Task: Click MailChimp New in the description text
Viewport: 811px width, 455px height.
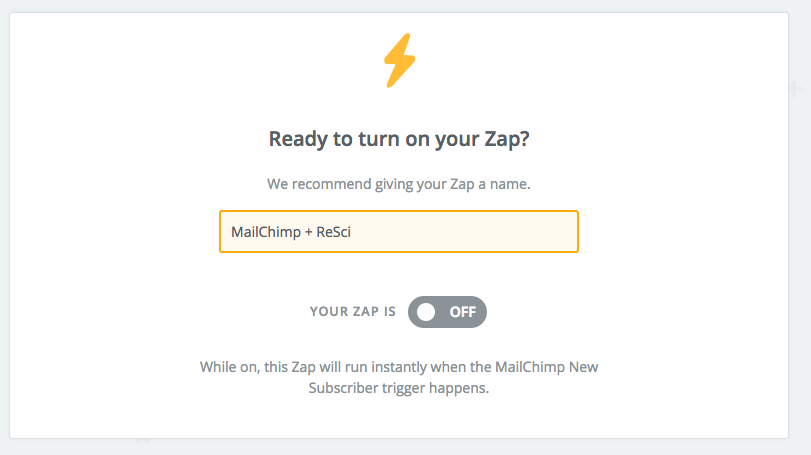Action: click(547, 367)
